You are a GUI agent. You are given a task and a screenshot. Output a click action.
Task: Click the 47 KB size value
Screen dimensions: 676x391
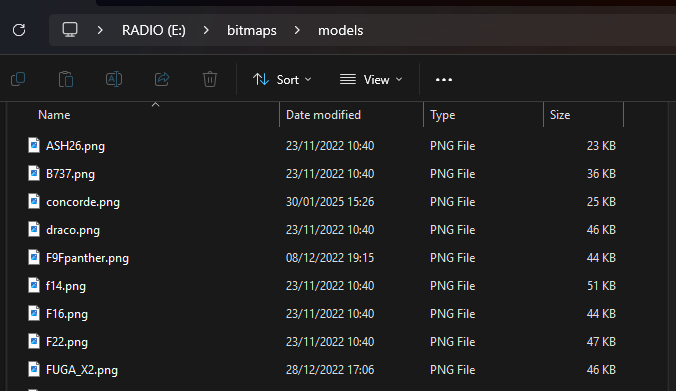(x=601, y=342)
